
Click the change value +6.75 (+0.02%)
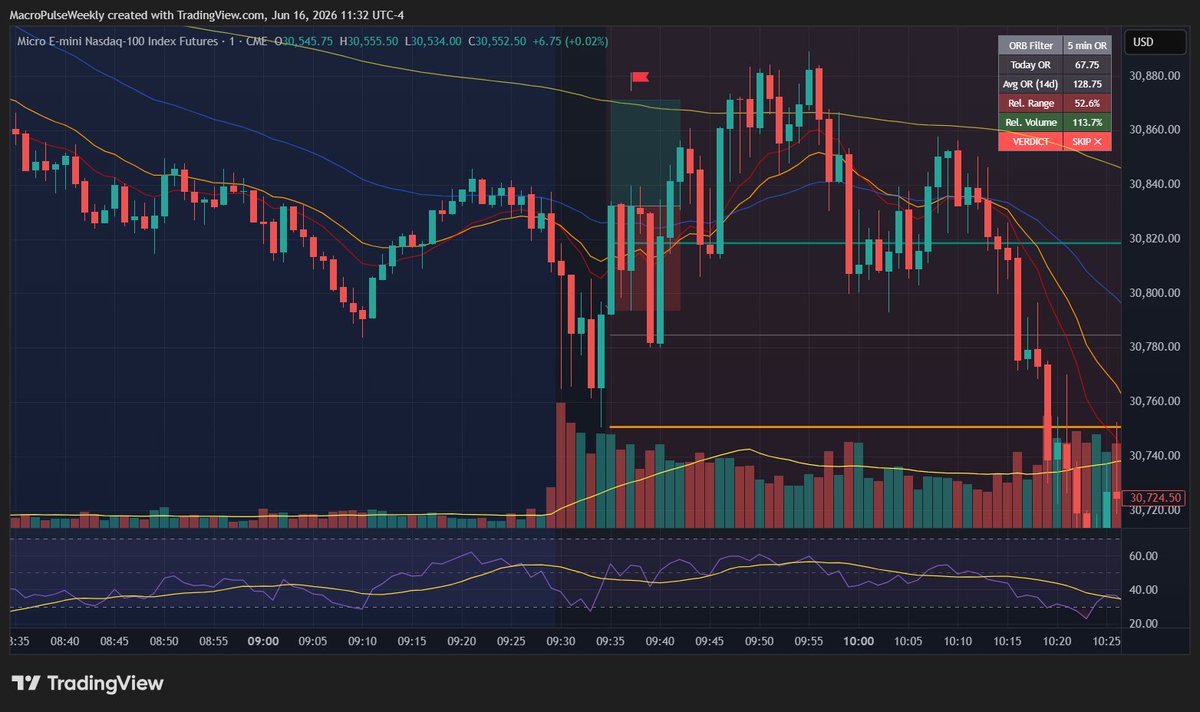click(570, 41)
